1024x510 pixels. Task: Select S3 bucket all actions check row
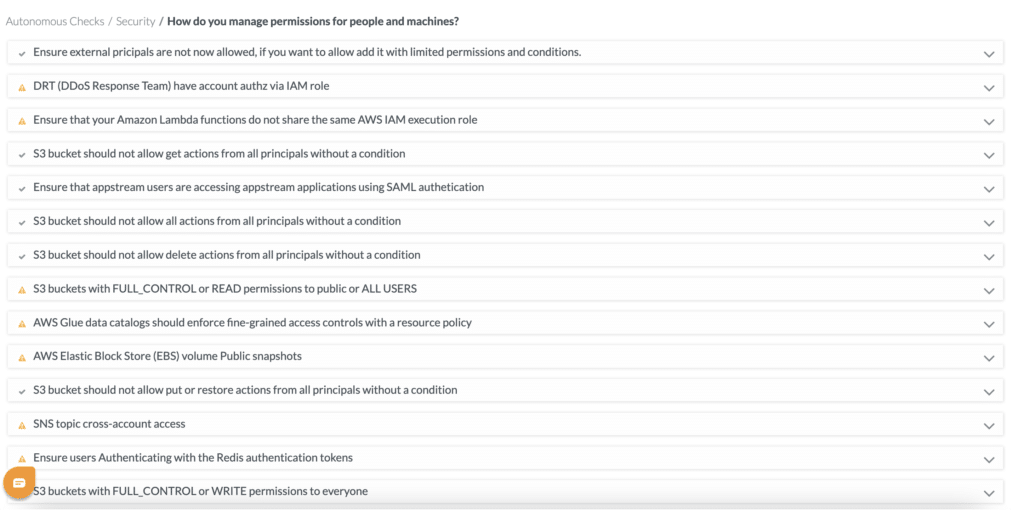tap(217, 221)
